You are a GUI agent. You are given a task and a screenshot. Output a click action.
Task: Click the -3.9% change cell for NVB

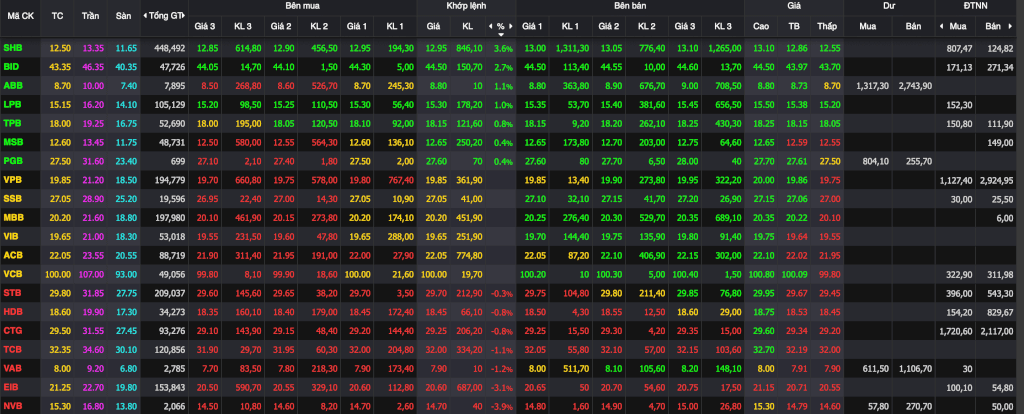502,407
